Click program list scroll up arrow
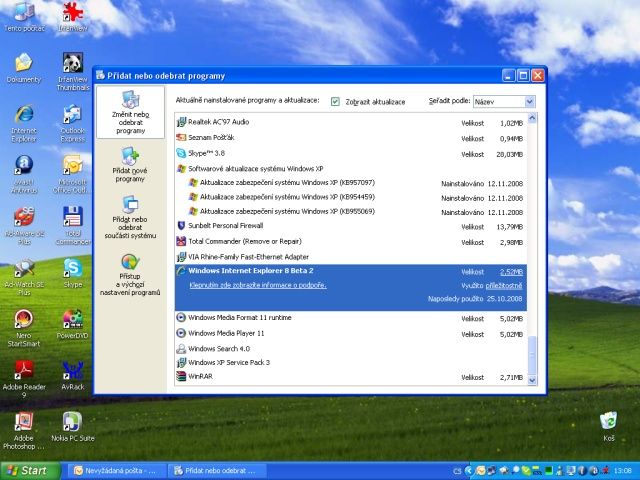The image size is (640, 480). pyautogui.click(x=532, y=118)
